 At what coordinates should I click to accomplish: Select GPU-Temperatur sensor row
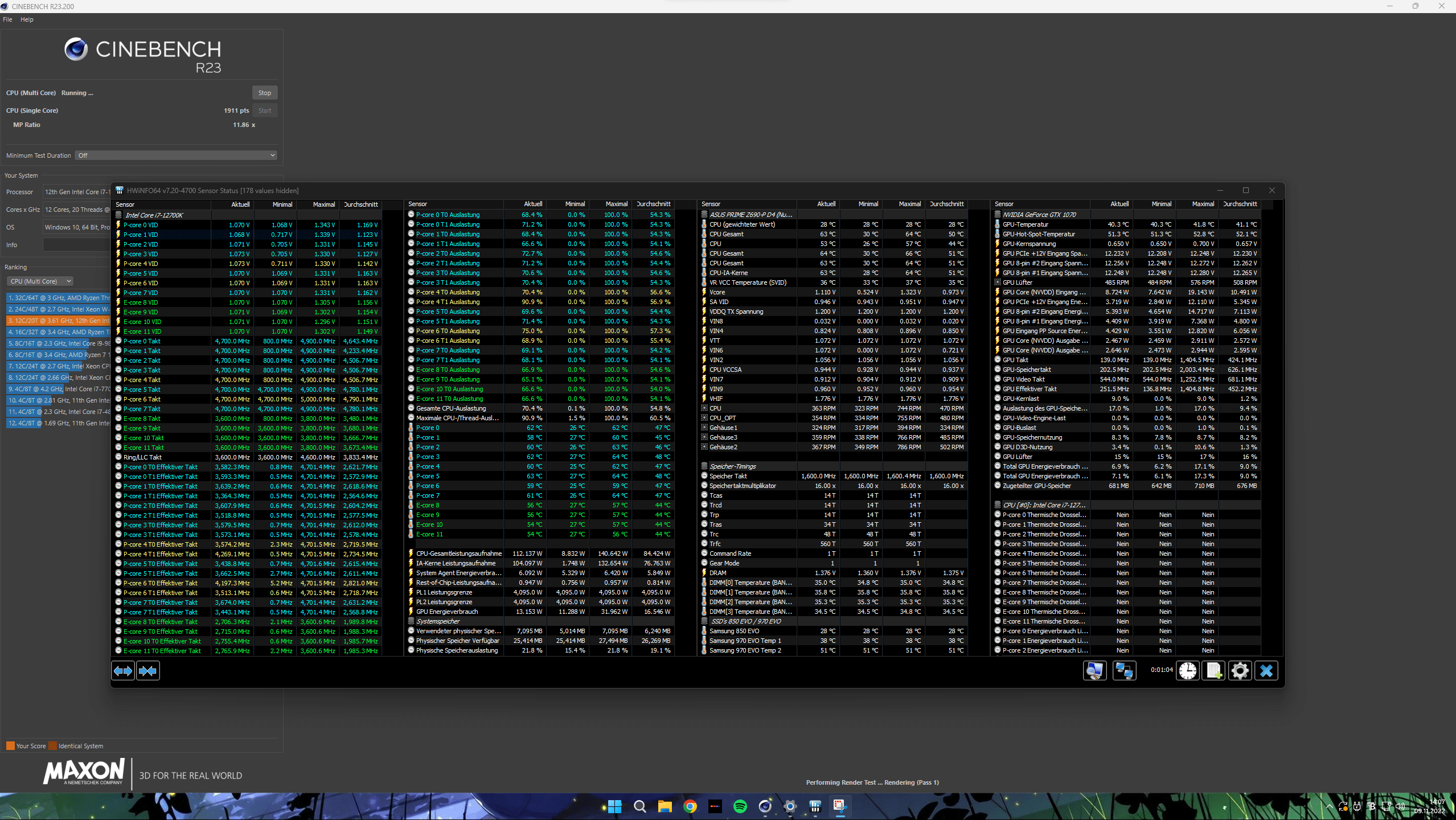click(1127, 224)
